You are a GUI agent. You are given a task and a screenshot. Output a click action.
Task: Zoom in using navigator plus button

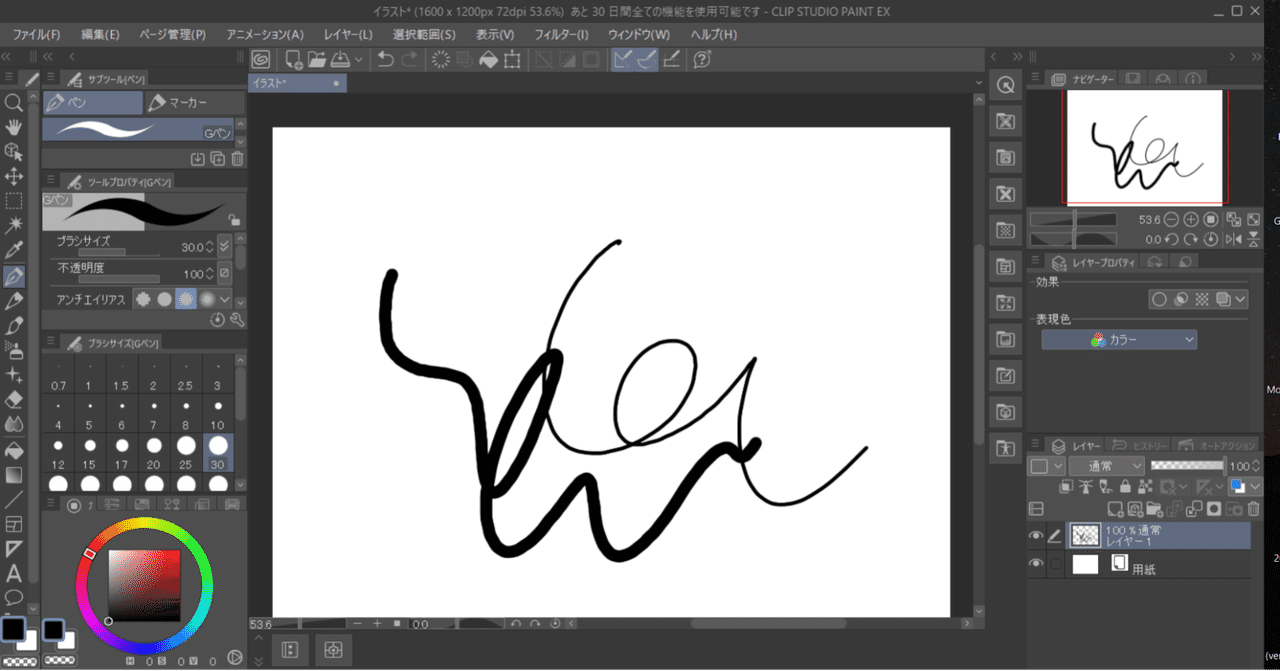[x=1191, y=219]
